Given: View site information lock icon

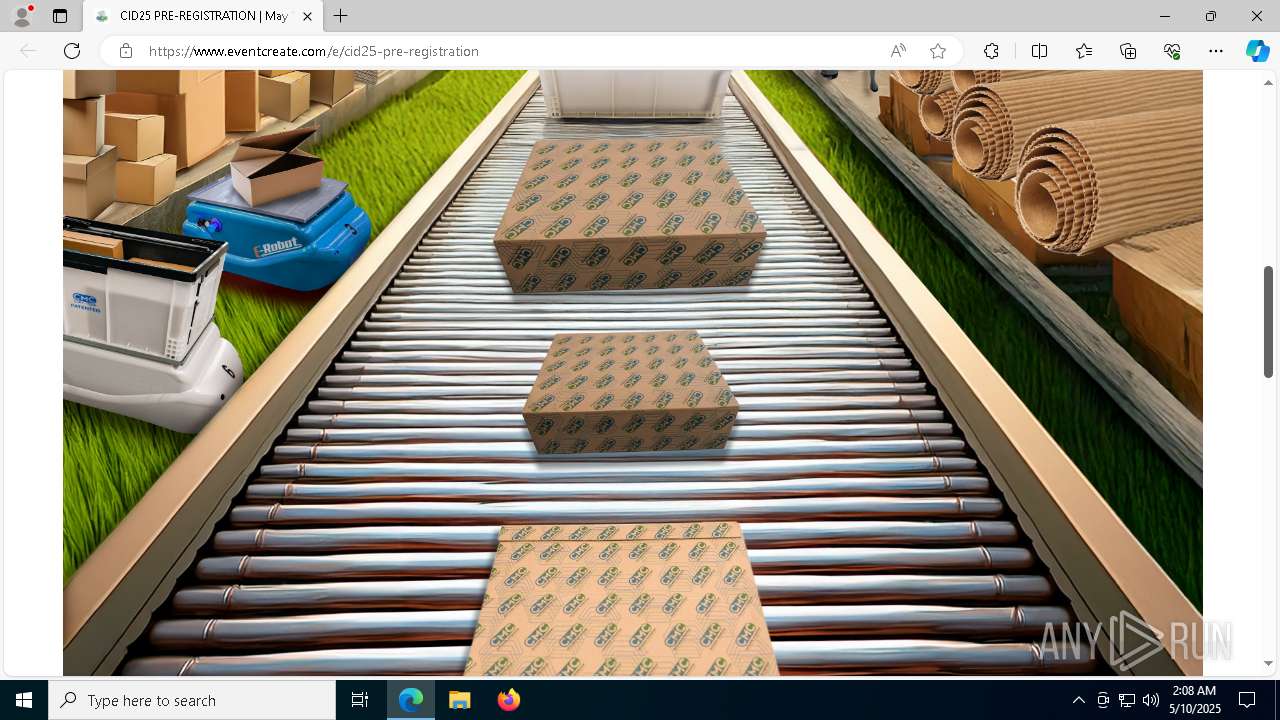Looking at the screenshot, I should pos(126,51).
